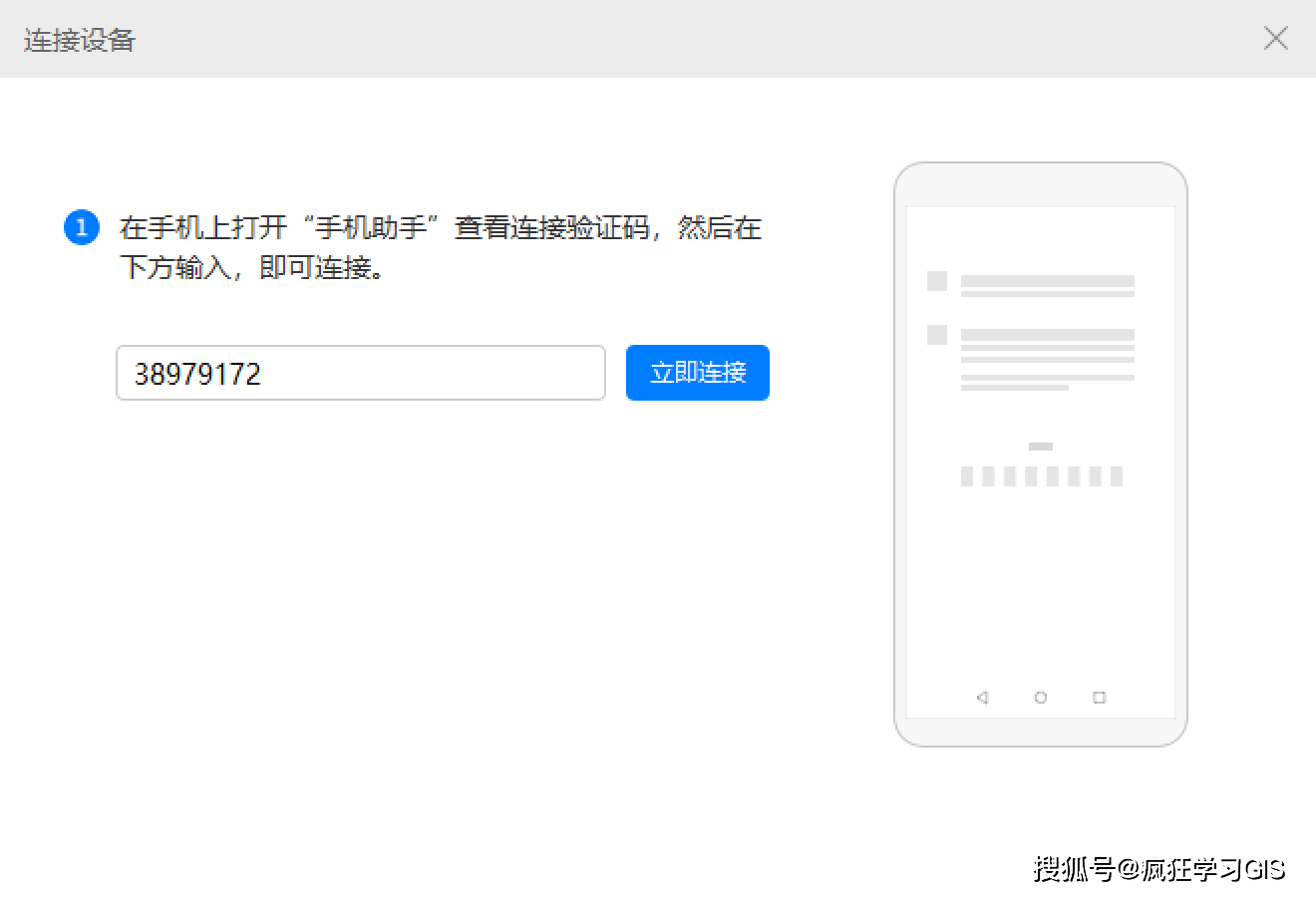Image resolution: width=1316 pixels, height=897 pixels.
Task: Focus the verification code input field
Action: point(360,373)
